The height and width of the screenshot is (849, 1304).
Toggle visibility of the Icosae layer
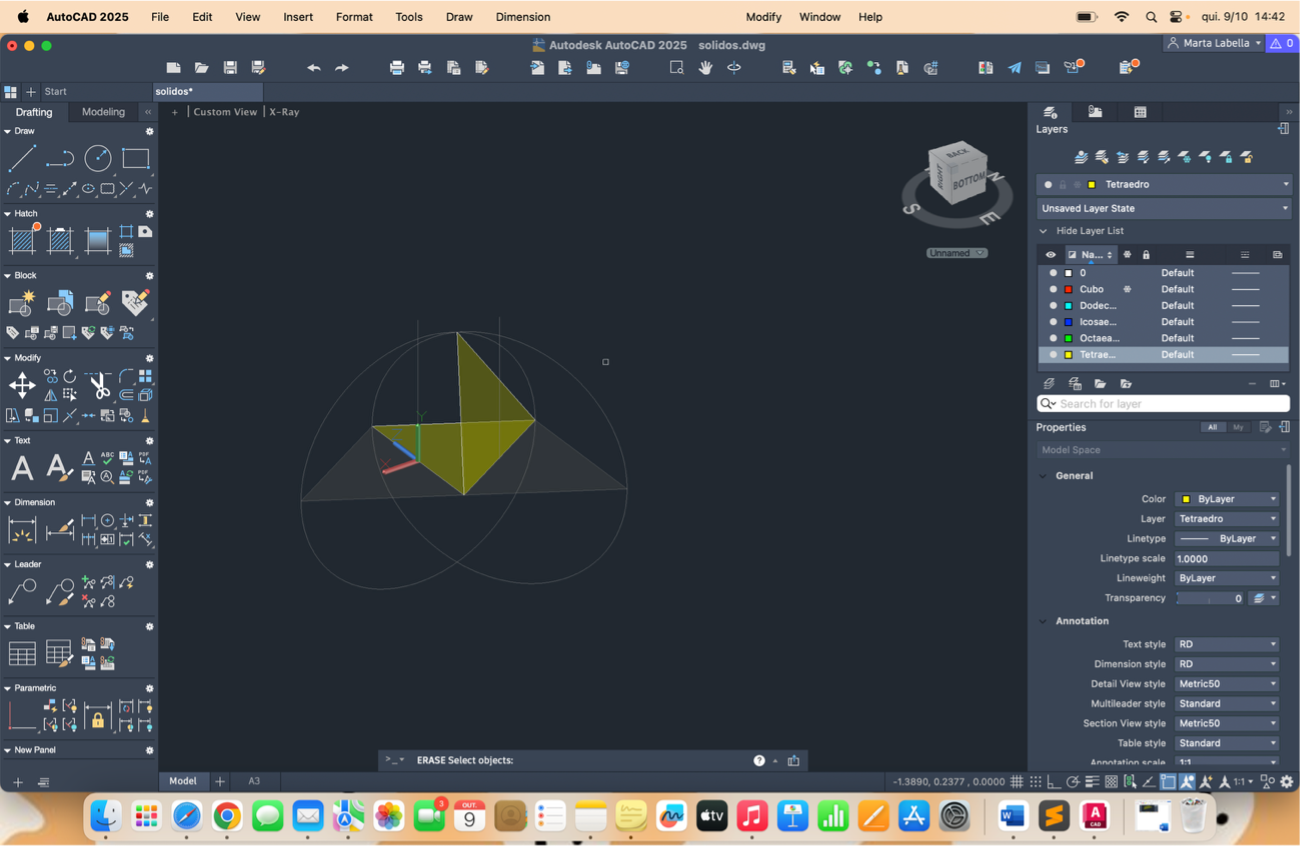[1053, 322]
